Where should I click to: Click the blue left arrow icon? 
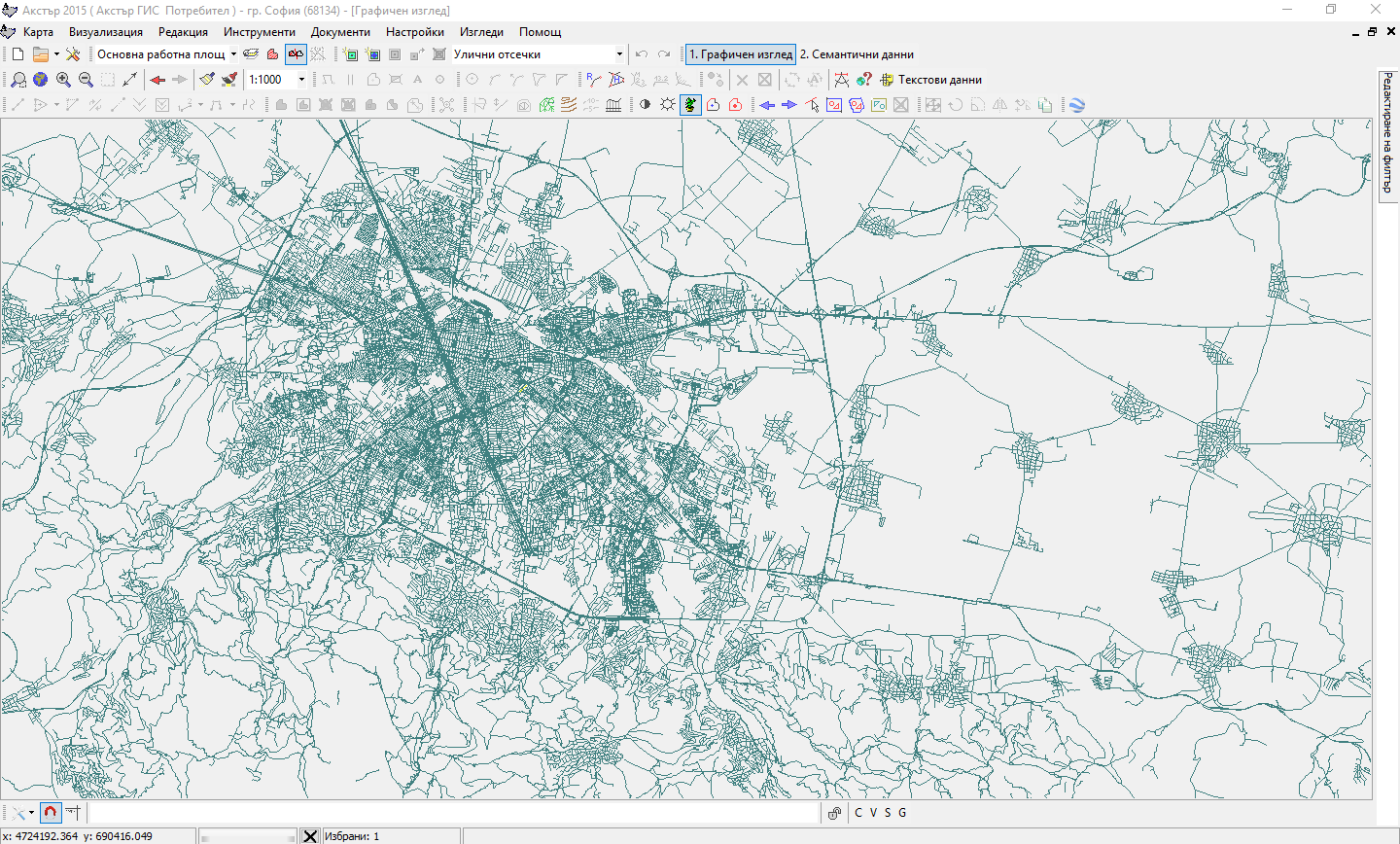point(767,105)
